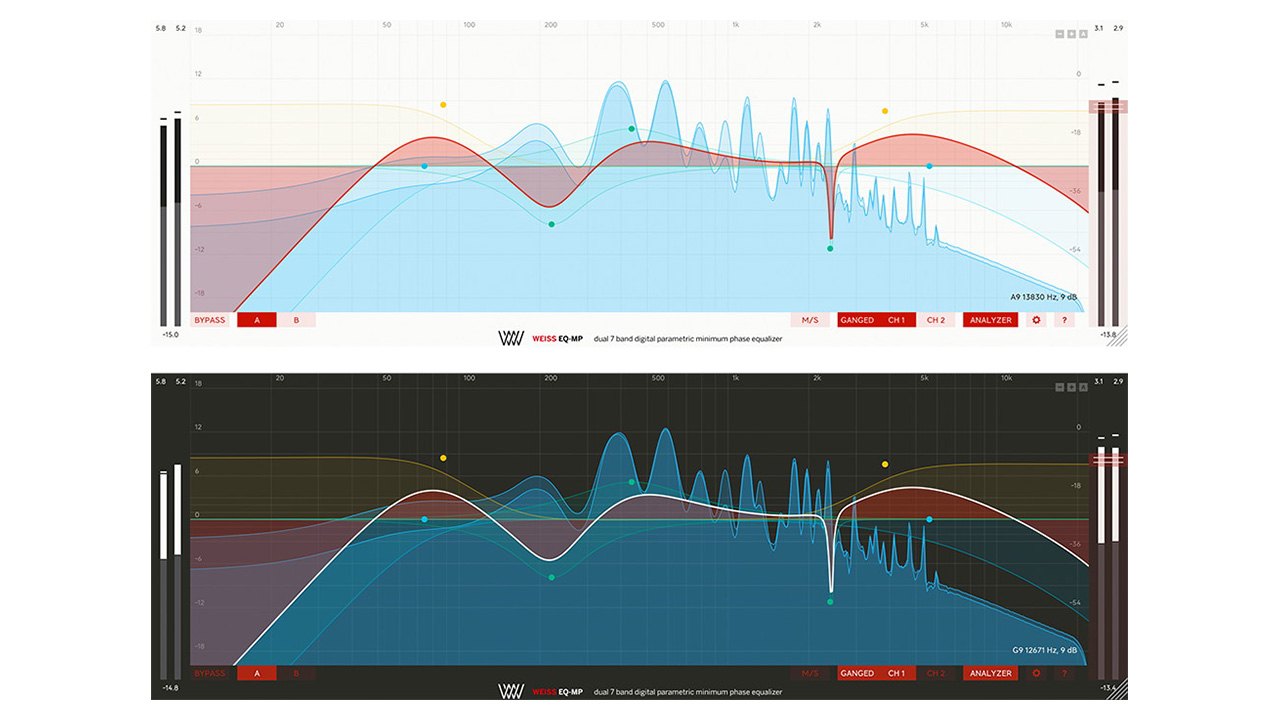Toggle BYPASS in the light-themed EQ
The width and height of the screenshot is (1280, 720).
pos(210,320)
